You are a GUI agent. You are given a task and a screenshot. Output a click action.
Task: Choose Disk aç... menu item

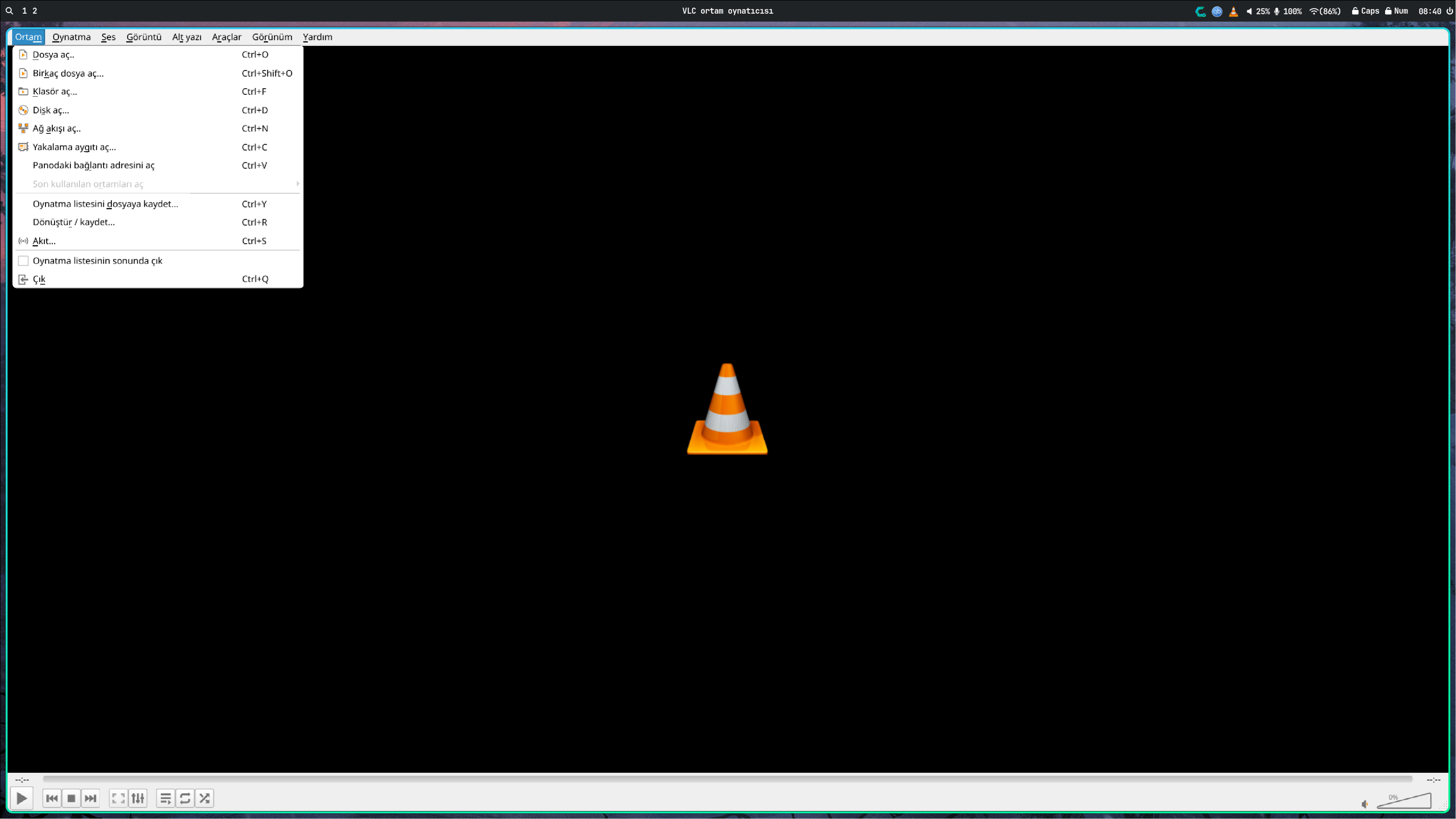click(x=158, y=110)
